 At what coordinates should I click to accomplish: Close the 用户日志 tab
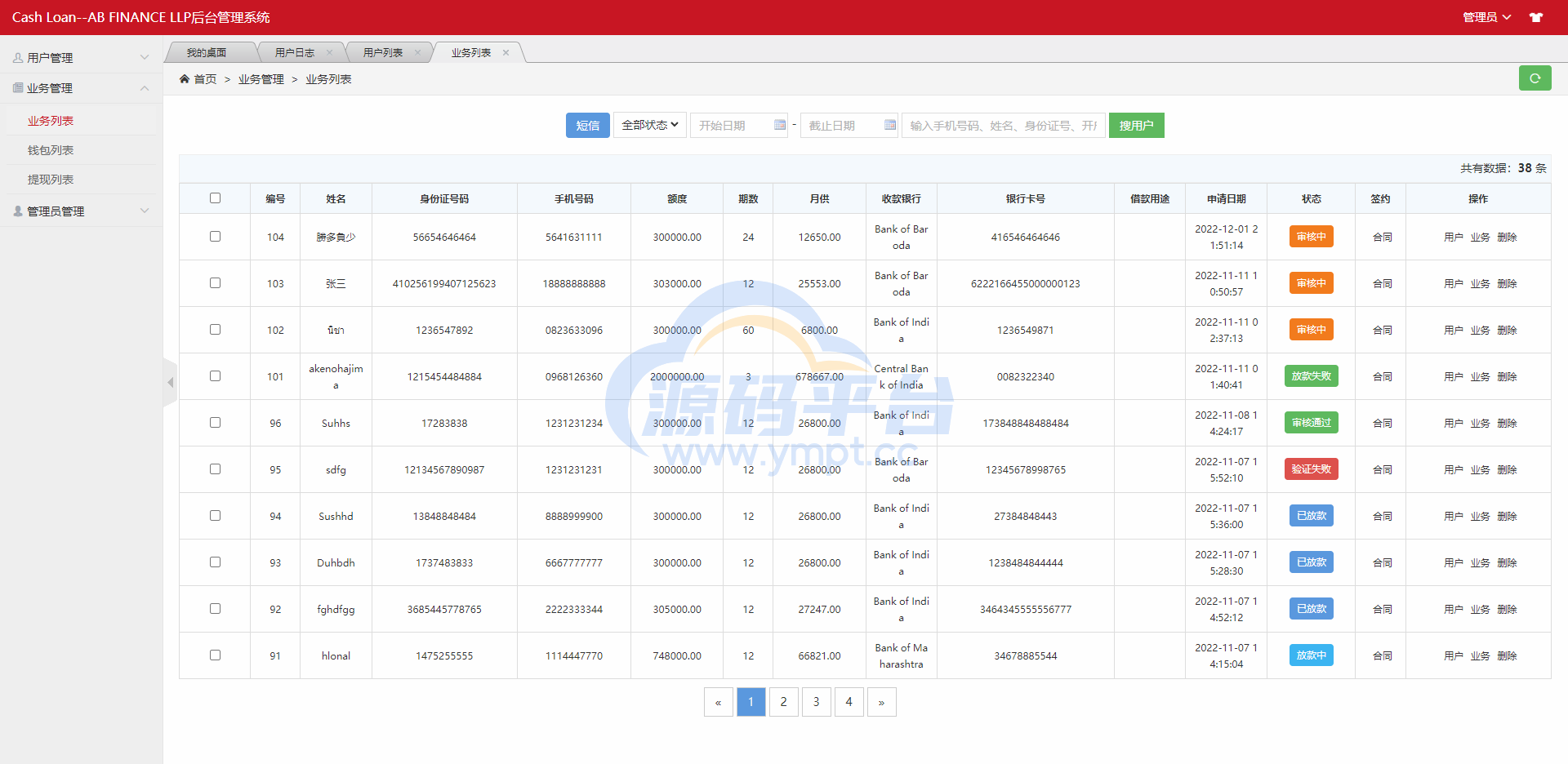330,52
